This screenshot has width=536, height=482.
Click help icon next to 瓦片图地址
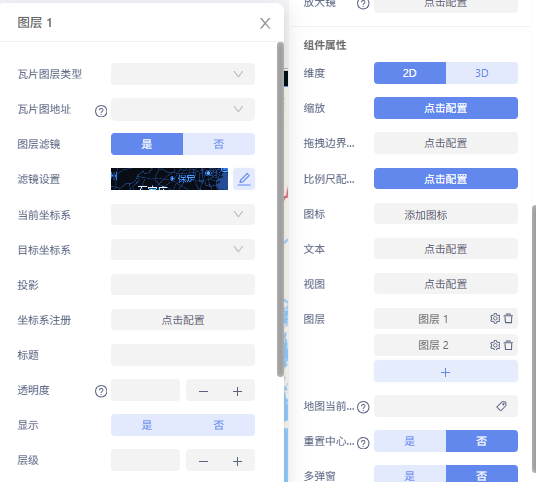(101, 111)
